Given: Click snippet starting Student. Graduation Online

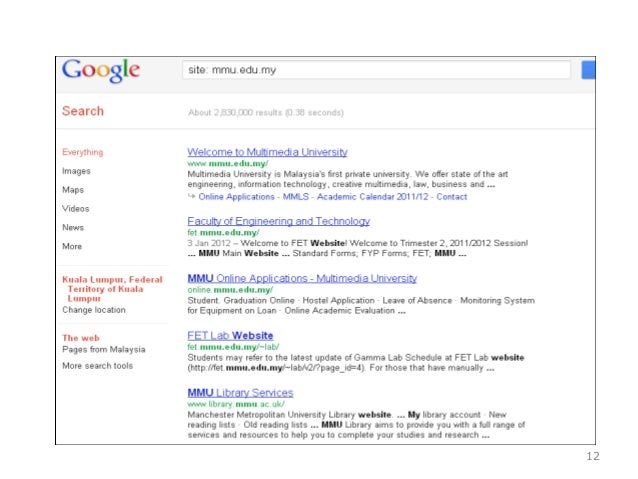Looking at the screenshot, I should coord(361,305).
